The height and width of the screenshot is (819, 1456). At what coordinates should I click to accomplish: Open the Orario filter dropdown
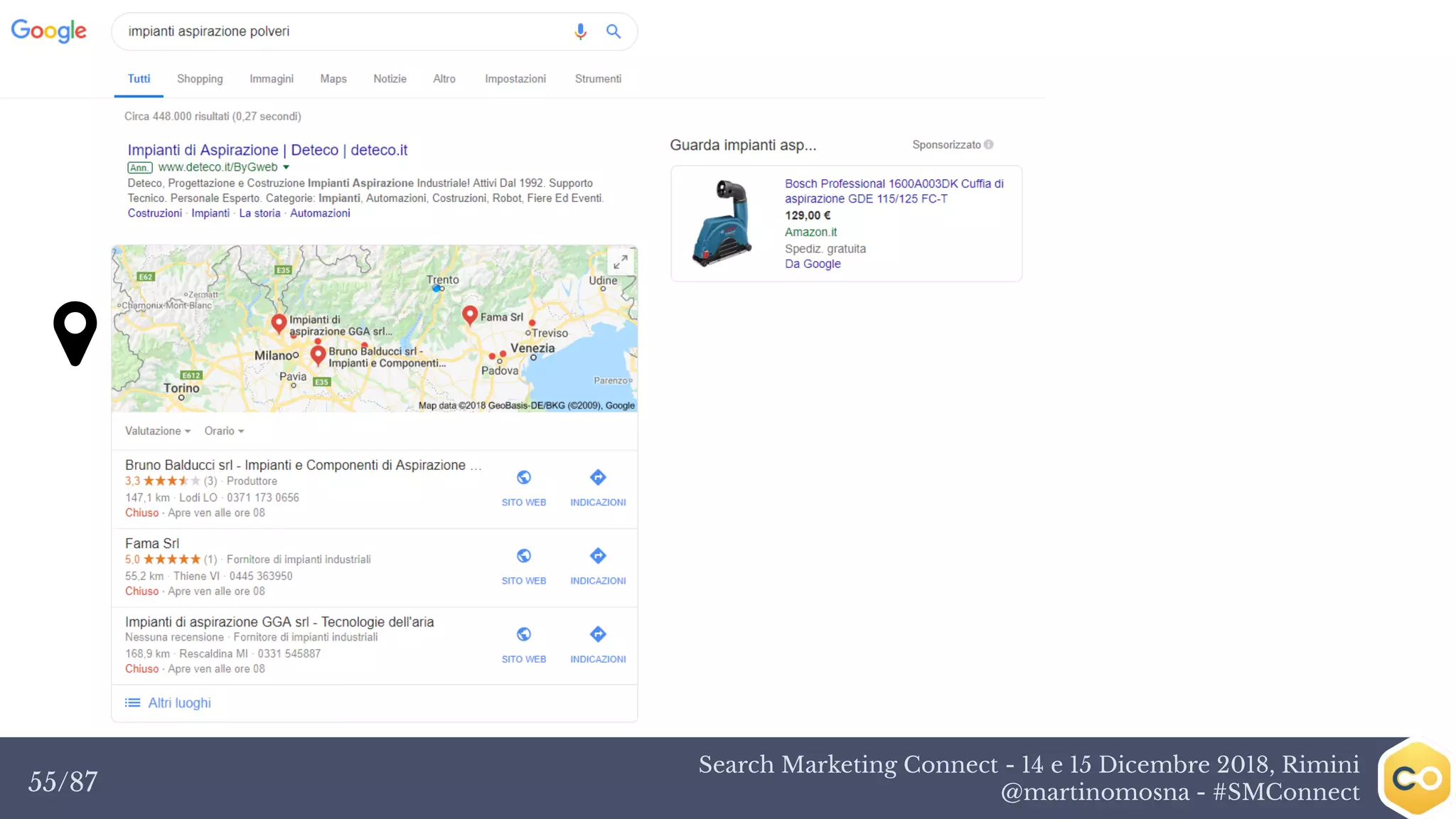click(x=224, y=431)
